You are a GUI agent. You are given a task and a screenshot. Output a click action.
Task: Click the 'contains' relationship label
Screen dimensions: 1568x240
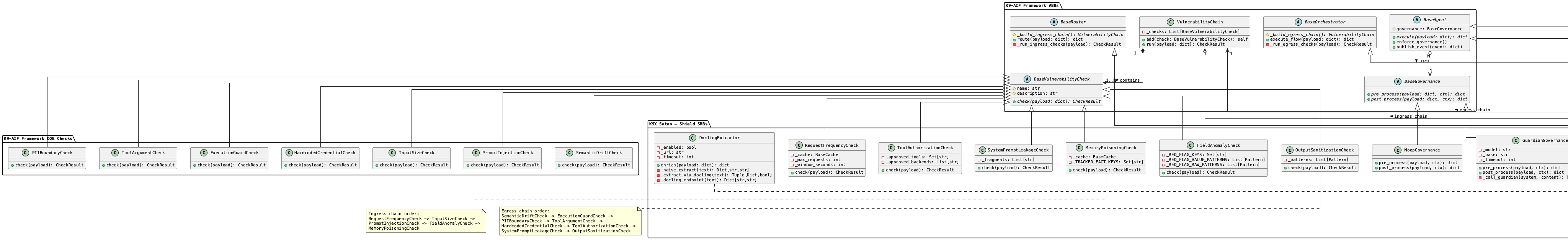tap(1130, 81)
